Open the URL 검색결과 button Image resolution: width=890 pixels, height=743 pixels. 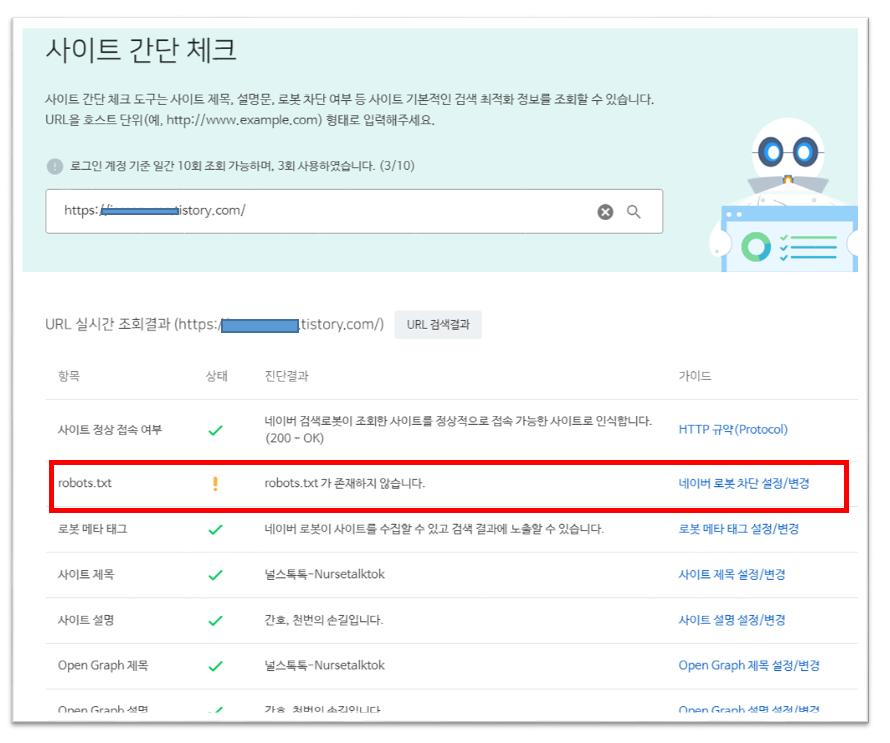[x=438, y=325]
